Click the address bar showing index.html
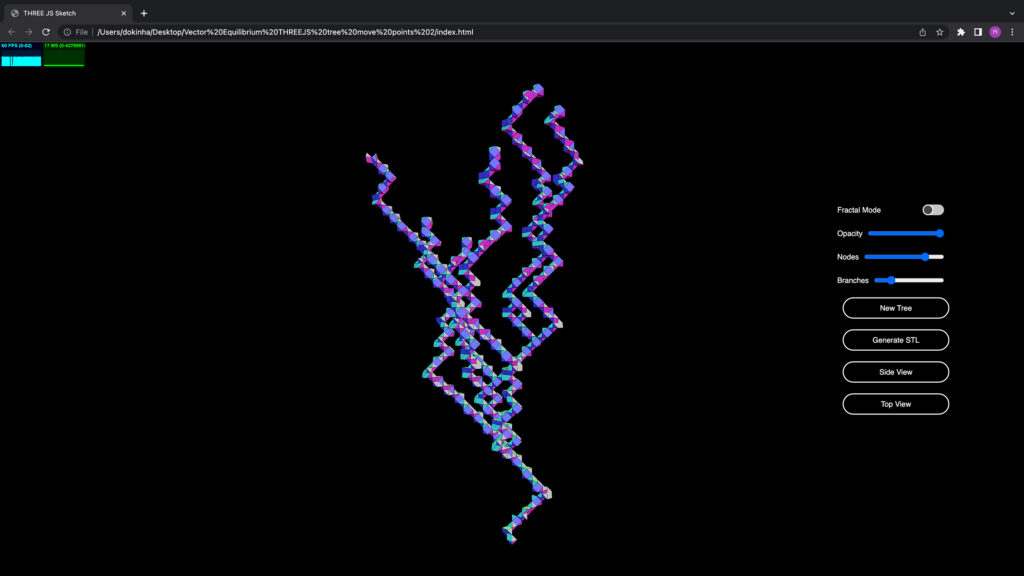This screenshot has width=1024, height=576. click(x=300, y=31)
